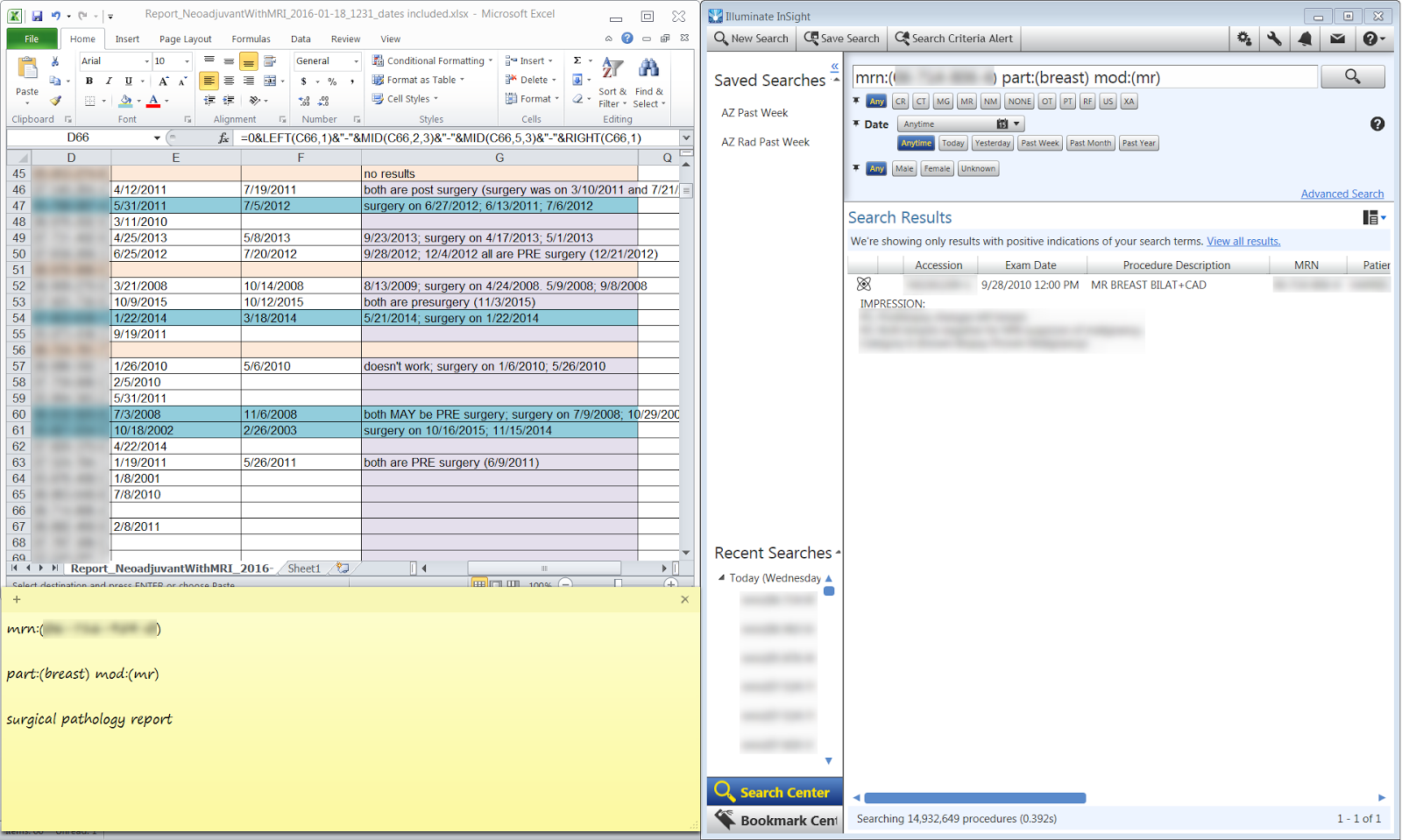Viewport: 1402px width, 840px height.
Task: Switch to the Data ribbon tab
Action: [x=301, y=39]
